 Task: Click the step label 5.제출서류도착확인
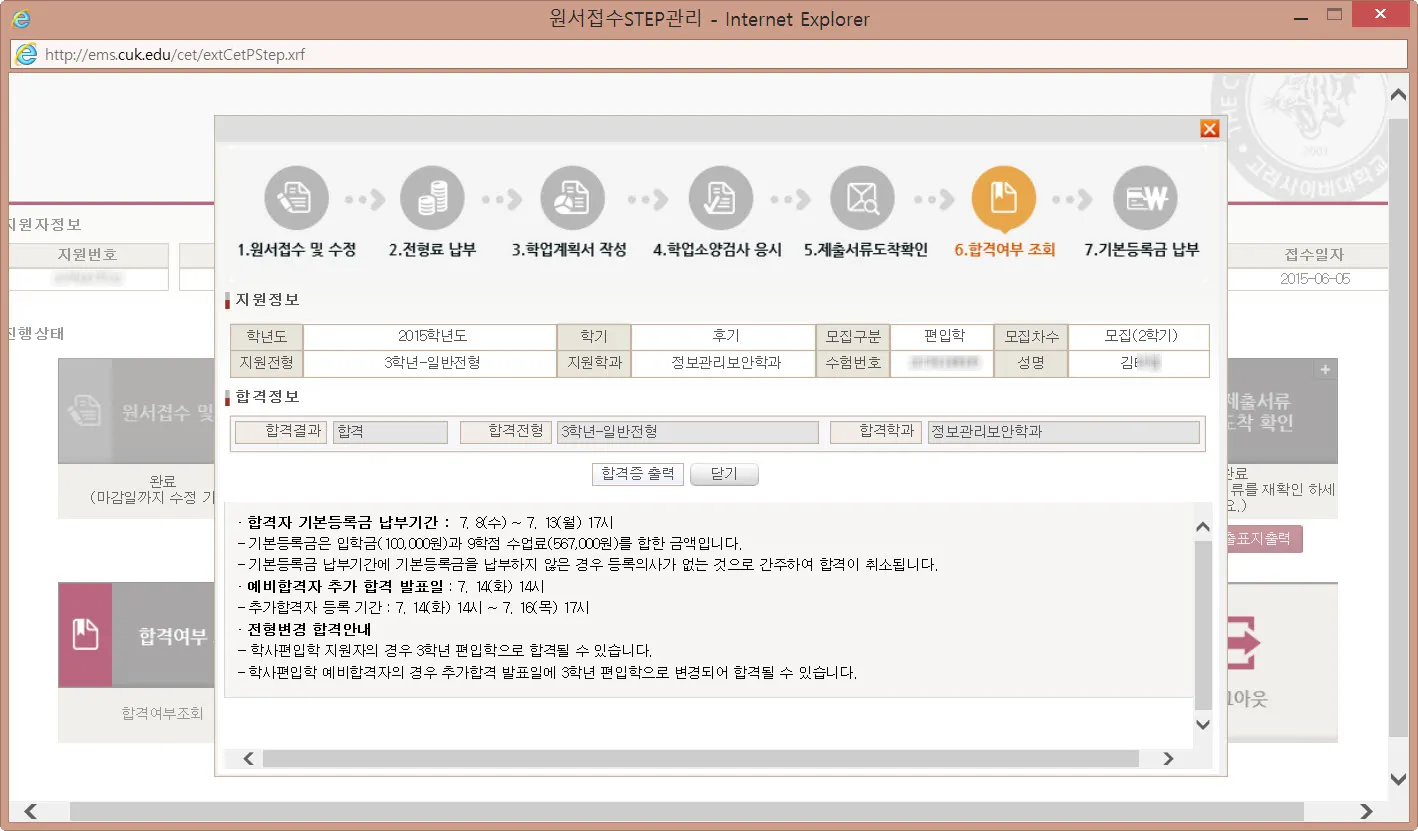coord(865,250)
